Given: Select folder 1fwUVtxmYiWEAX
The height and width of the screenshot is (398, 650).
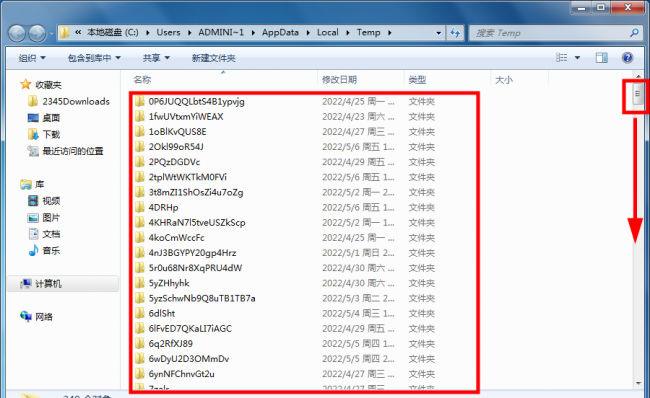Looking at the screenshot, I should point(186,116).
